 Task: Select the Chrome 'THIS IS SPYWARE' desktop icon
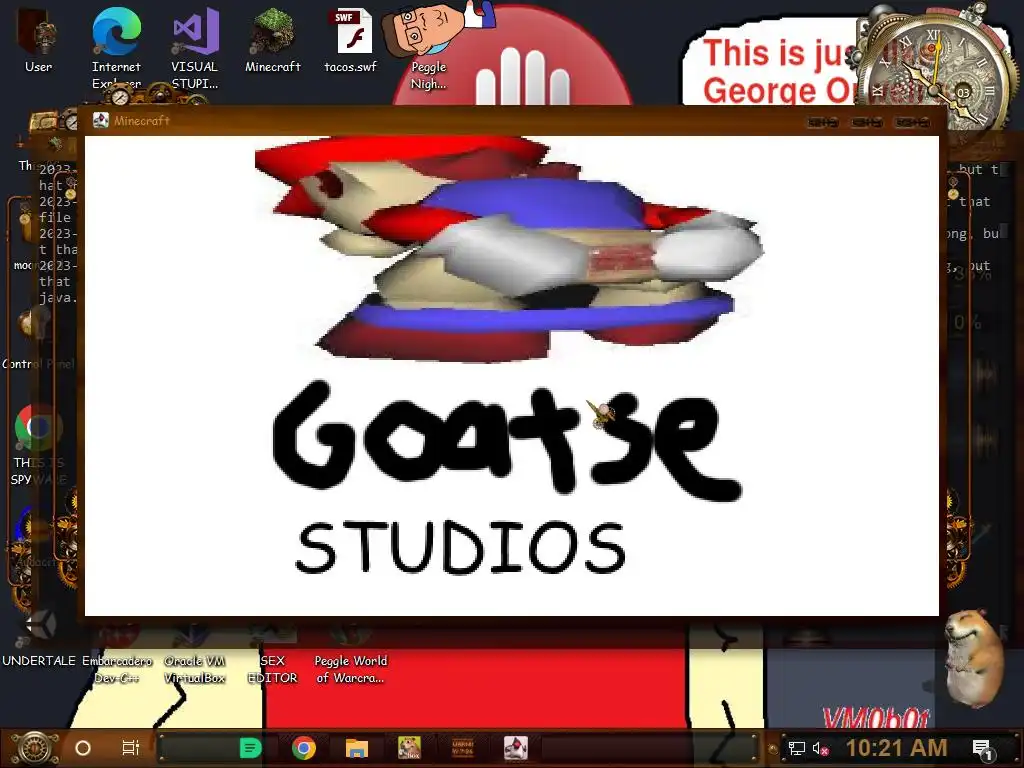click(x=39, y=445)
